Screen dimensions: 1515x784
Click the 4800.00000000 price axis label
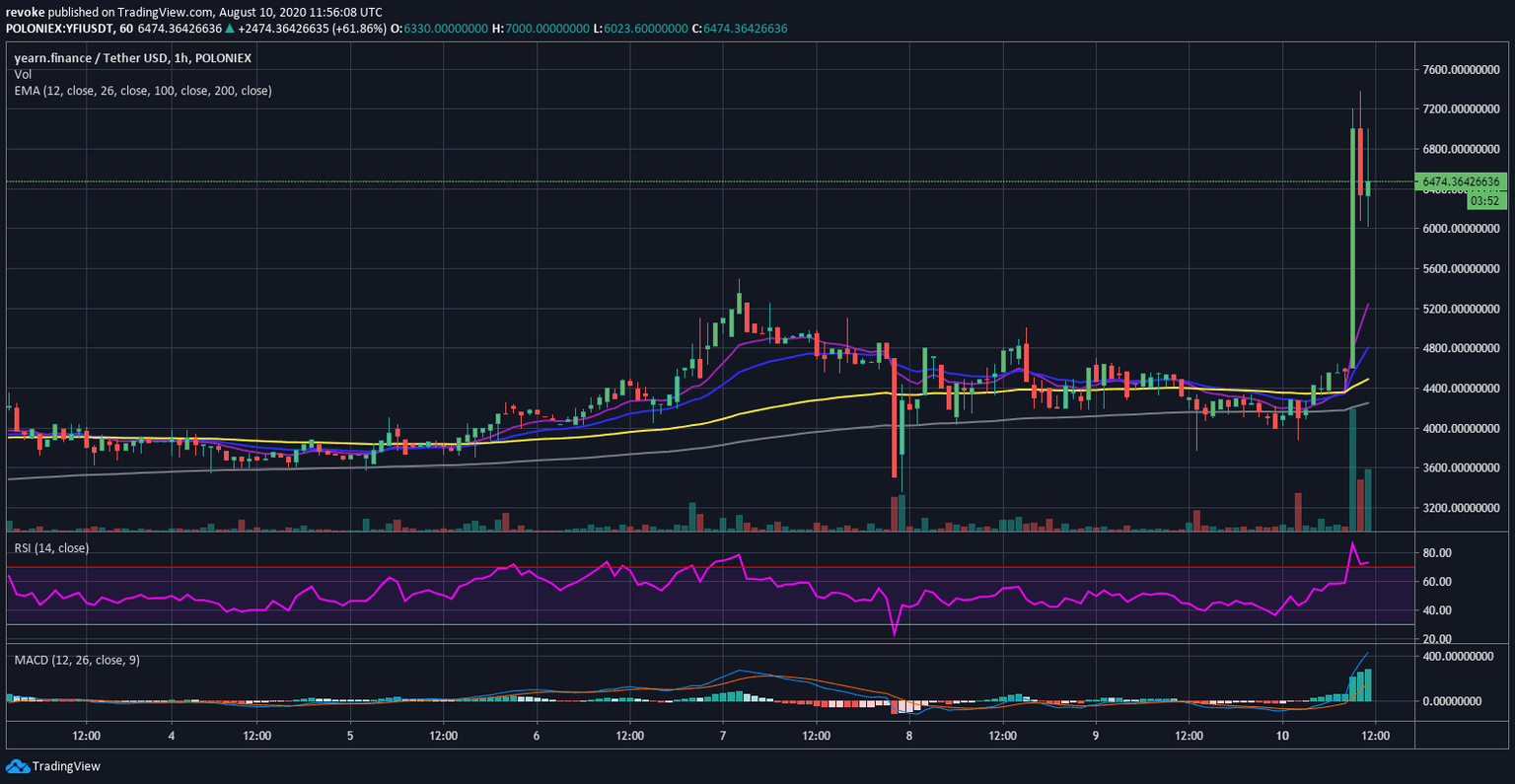point(1460,349)
